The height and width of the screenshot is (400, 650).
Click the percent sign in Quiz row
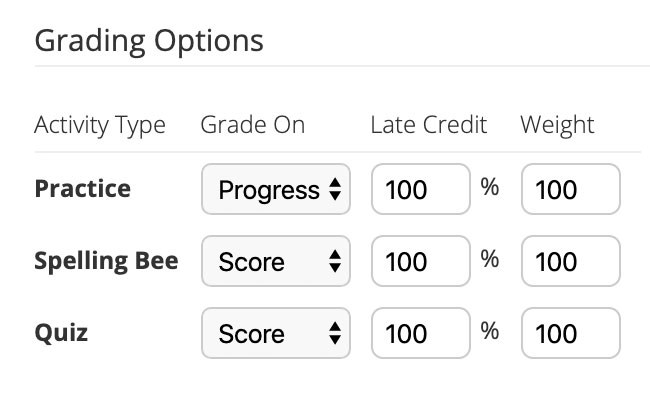tap(490, 332)
